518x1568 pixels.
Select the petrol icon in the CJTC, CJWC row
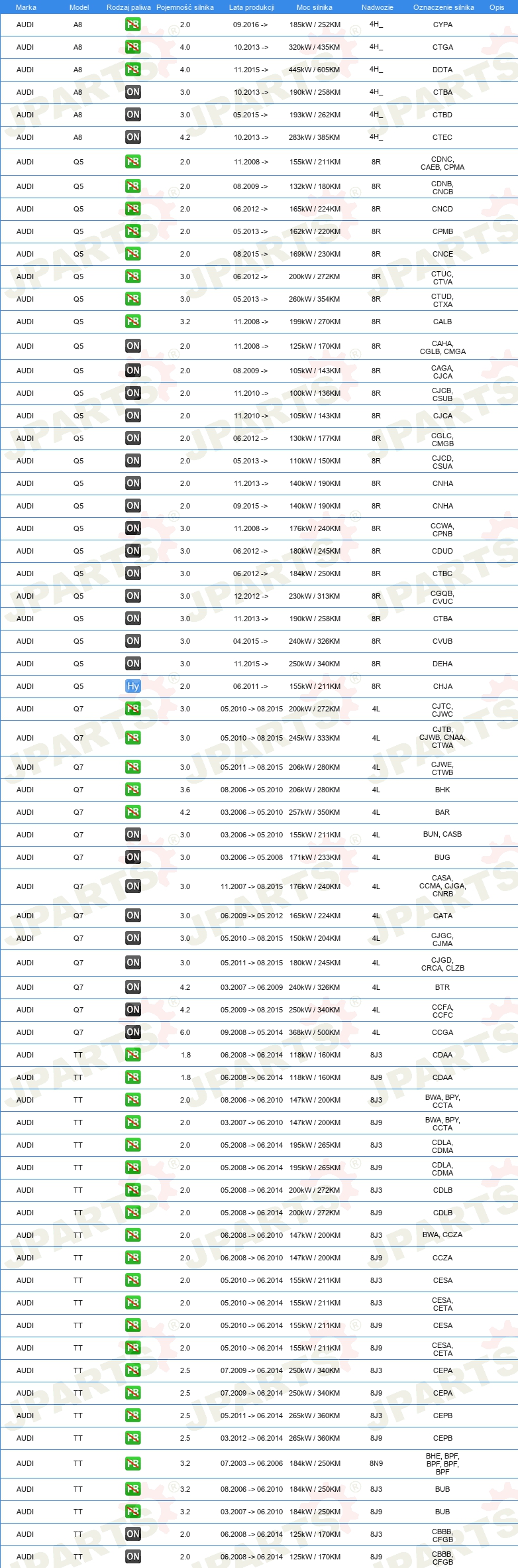[x=133, y=709]
